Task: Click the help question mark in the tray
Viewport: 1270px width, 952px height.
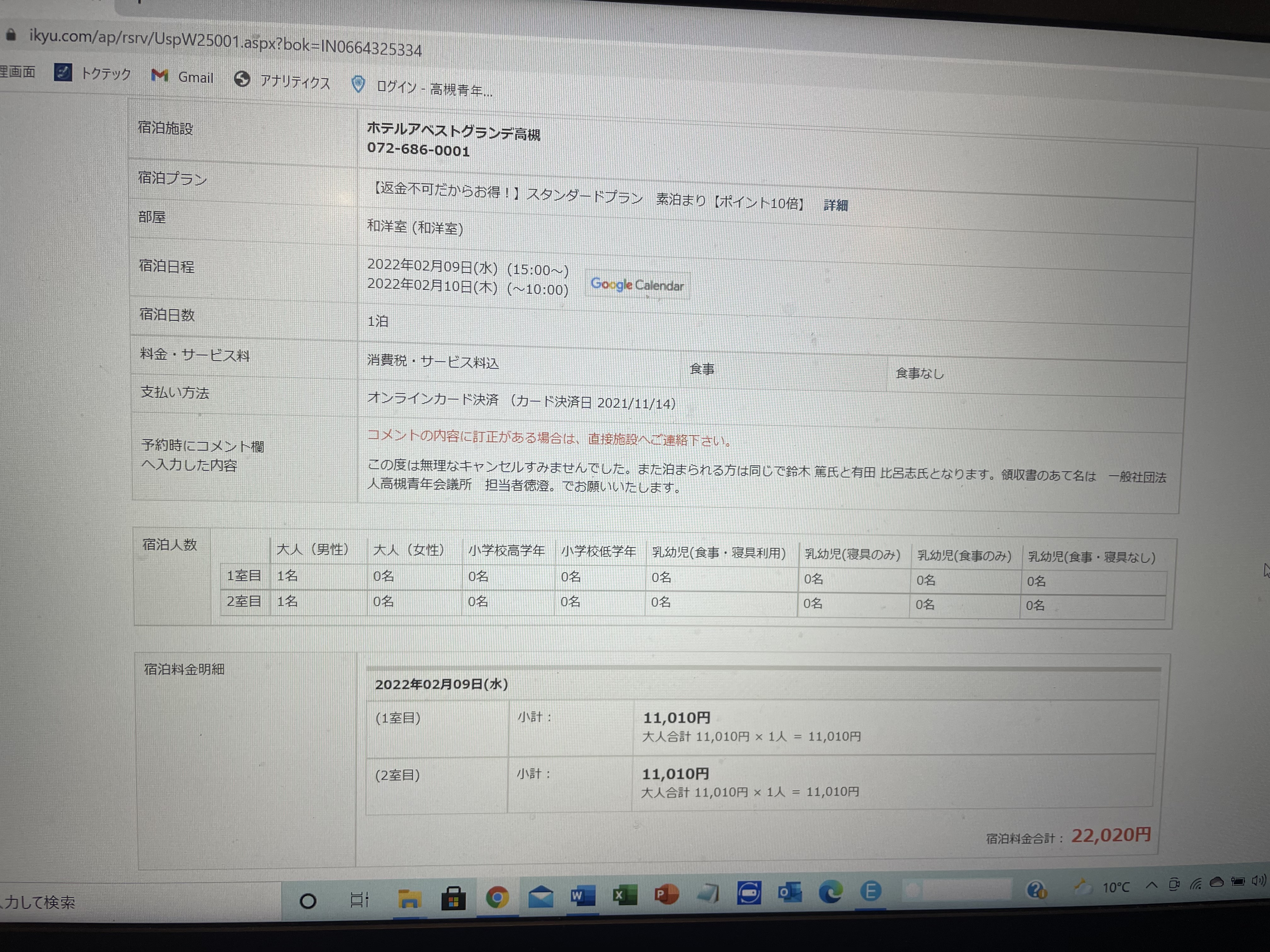Action: point(1037,889)
